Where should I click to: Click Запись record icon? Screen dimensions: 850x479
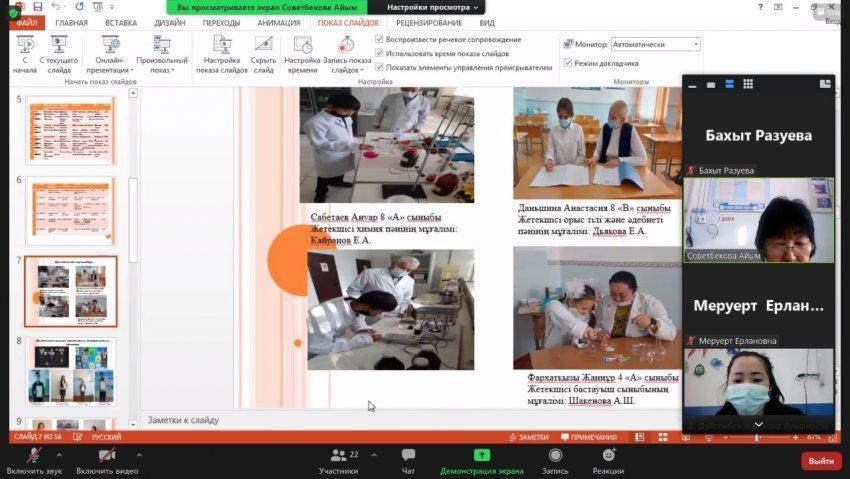coord(555,455)
